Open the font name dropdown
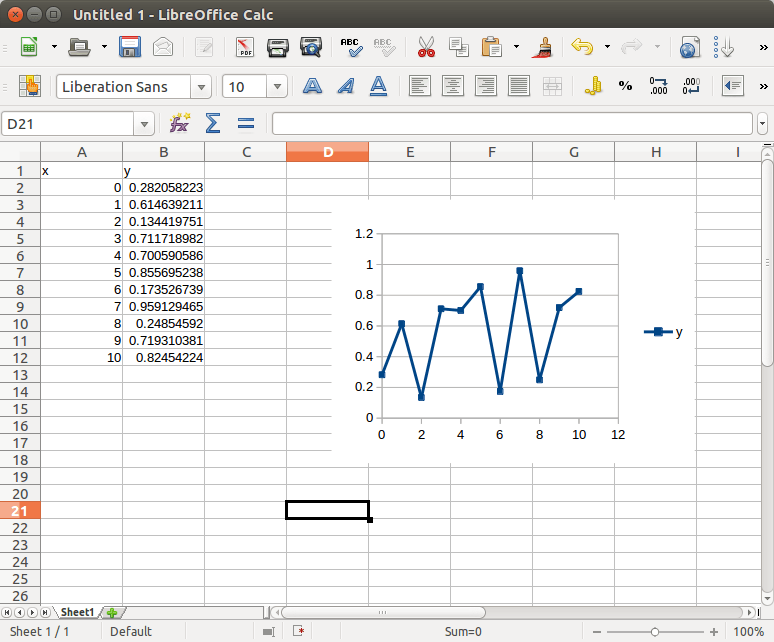The width and height of the screenshot is (774, 642). click(x=201, y=87)
